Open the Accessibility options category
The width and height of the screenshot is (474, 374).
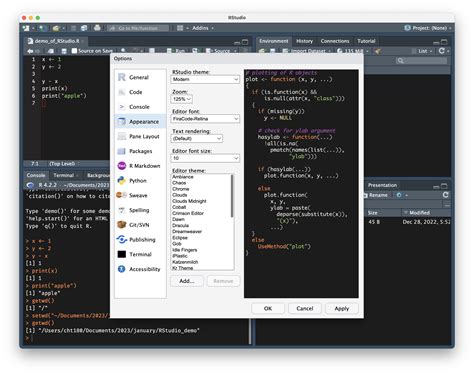[140, 269]
